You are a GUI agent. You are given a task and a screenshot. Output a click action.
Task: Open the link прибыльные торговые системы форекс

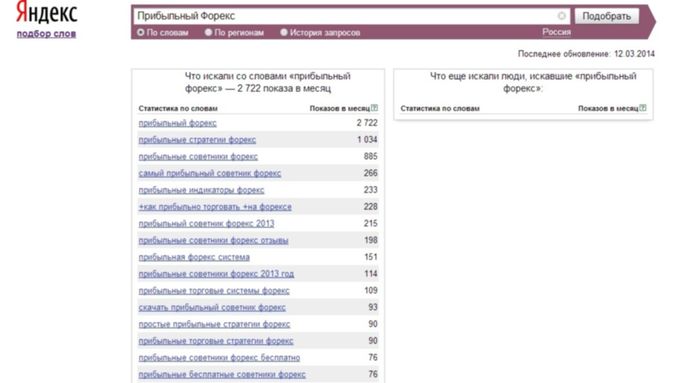214,290
